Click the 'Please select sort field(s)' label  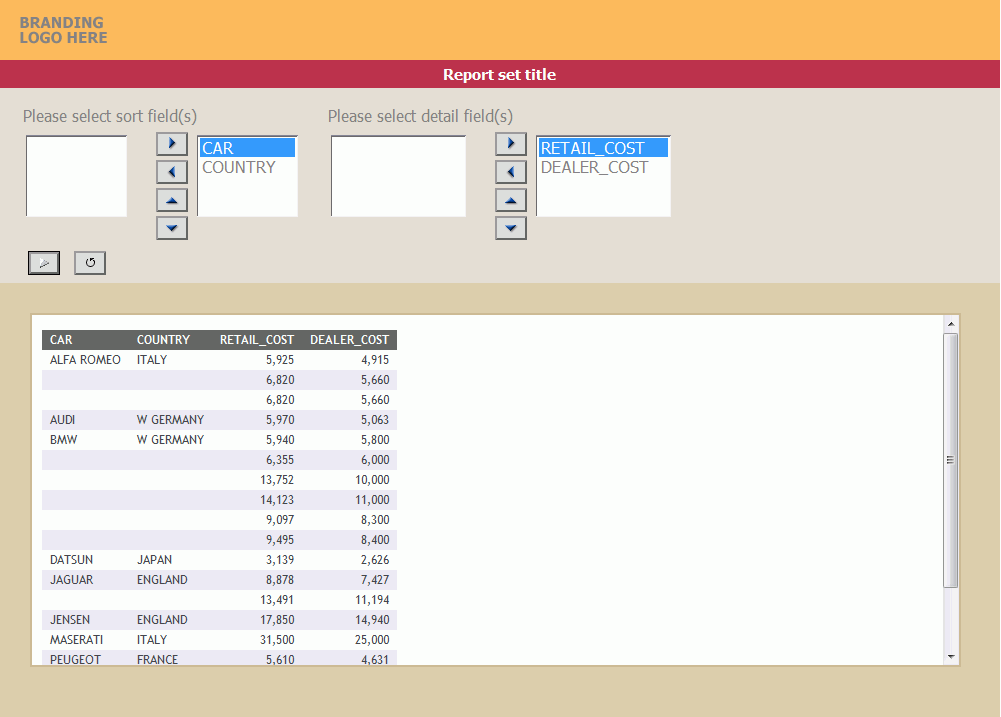pos(110,116)
